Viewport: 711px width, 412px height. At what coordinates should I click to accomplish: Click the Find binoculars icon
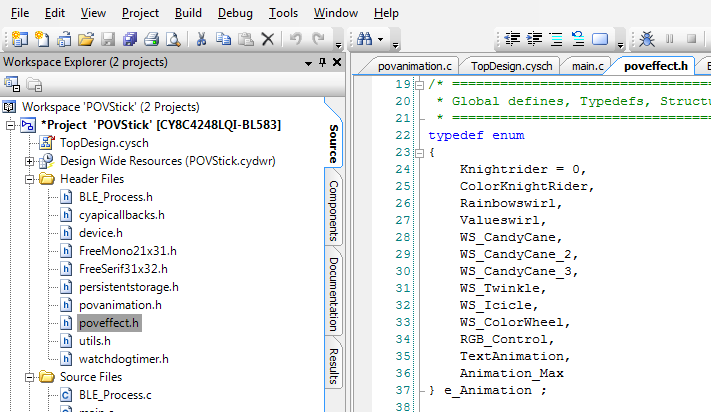365,39
